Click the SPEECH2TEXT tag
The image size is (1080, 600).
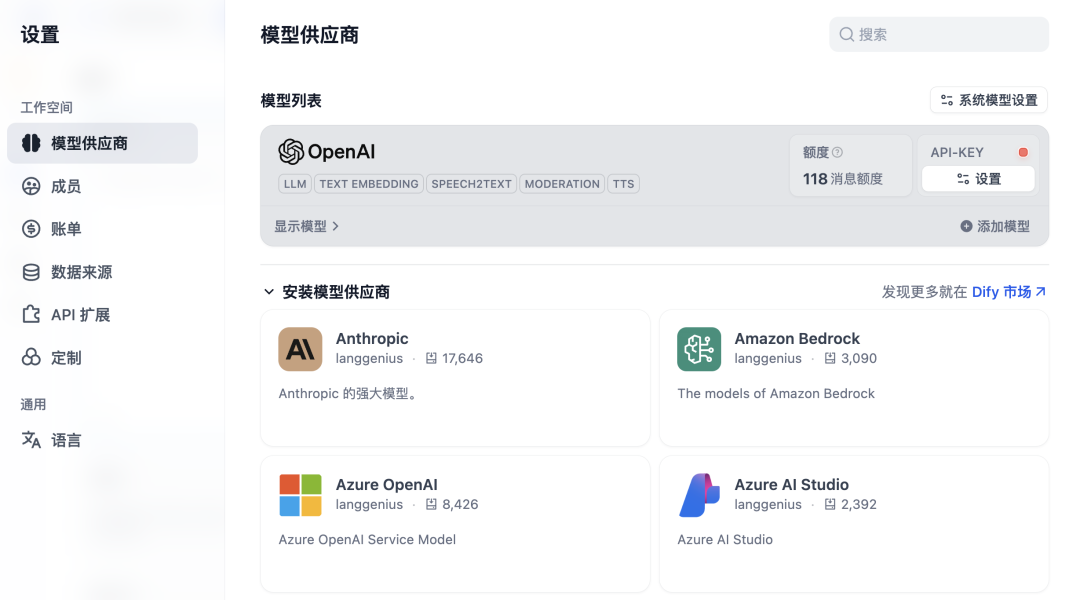pos(471,184)
